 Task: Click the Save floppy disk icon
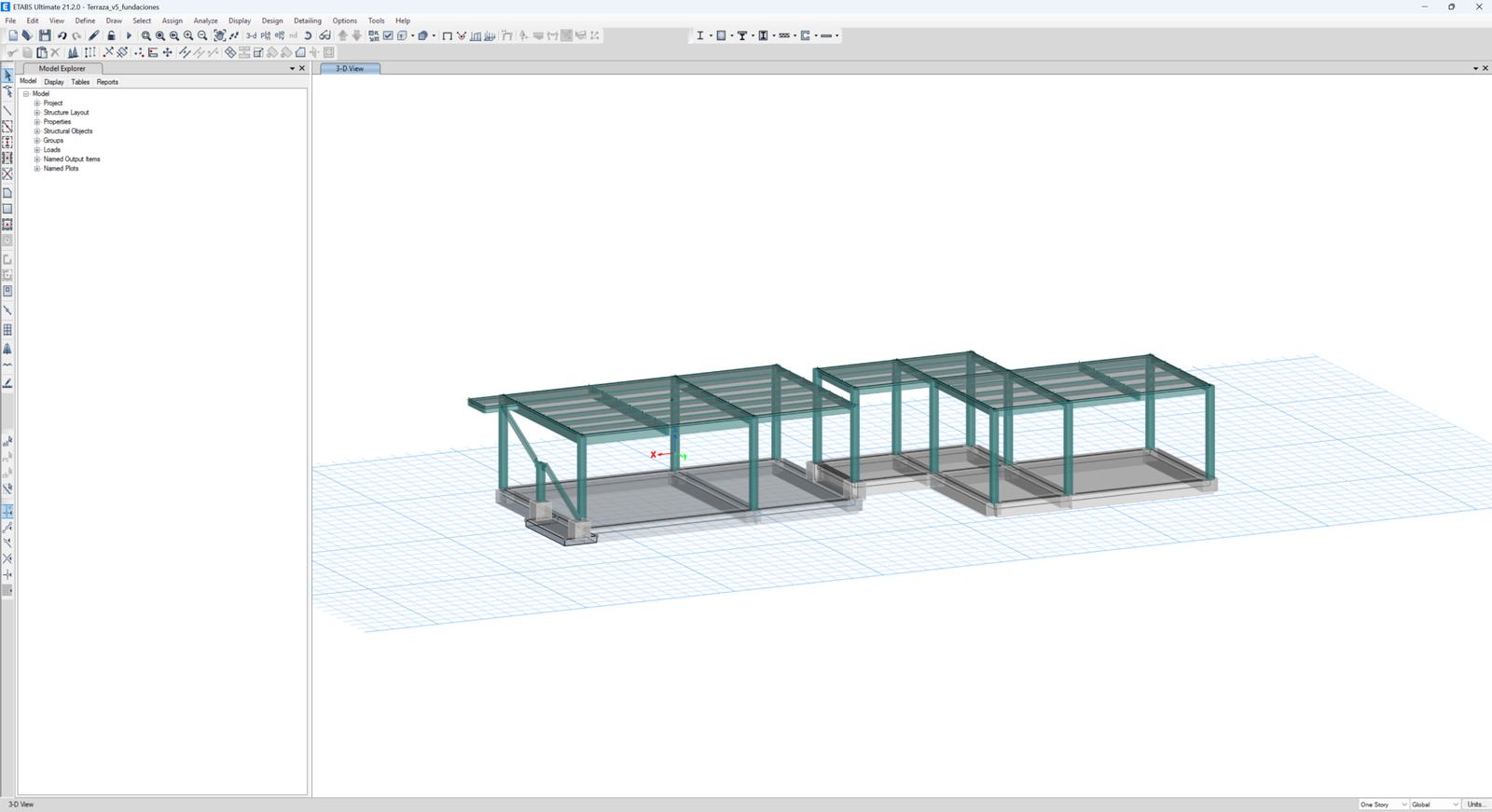coord(45,35)
